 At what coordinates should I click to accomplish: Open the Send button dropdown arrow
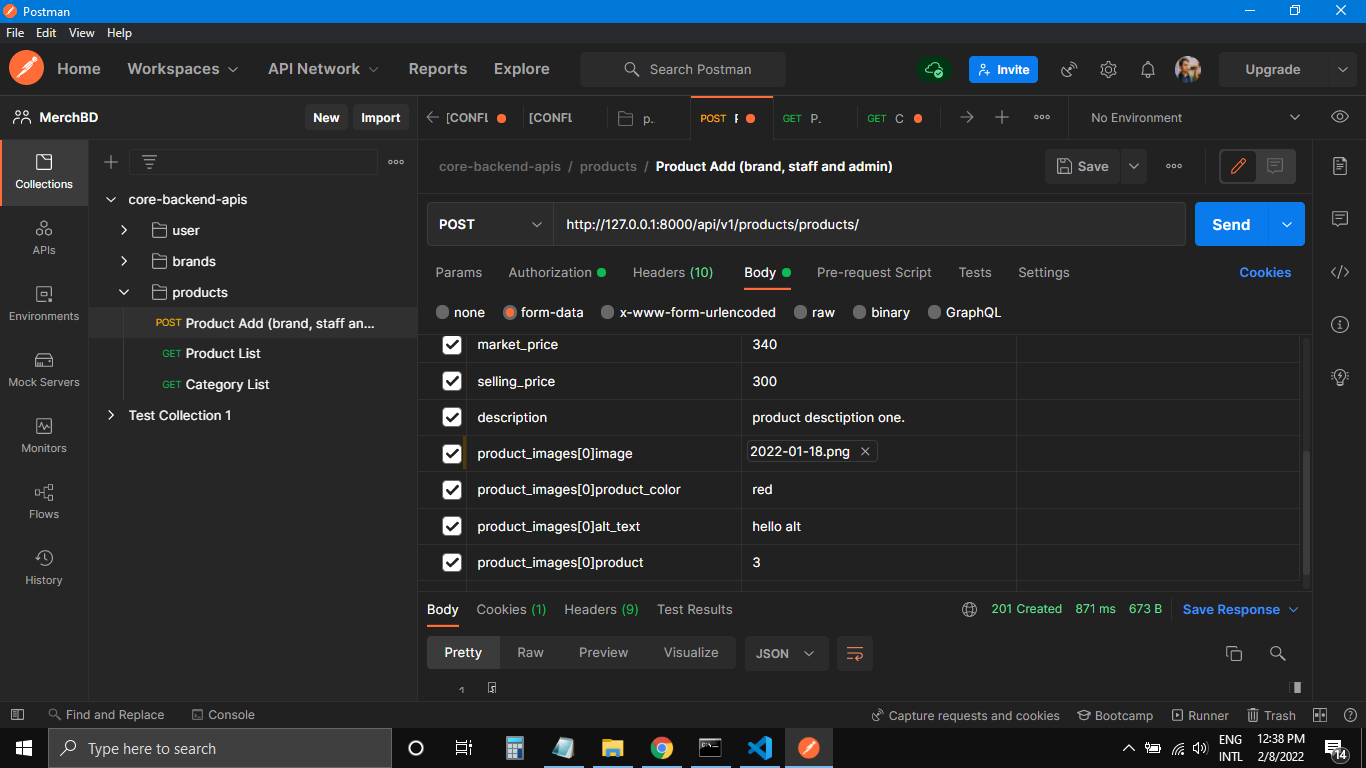1286,224
